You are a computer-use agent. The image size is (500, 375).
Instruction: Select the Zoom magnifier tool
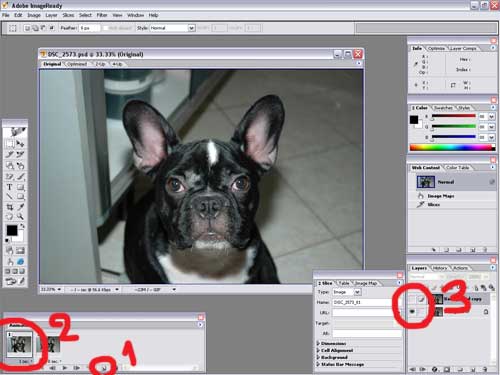pos(20,217)
